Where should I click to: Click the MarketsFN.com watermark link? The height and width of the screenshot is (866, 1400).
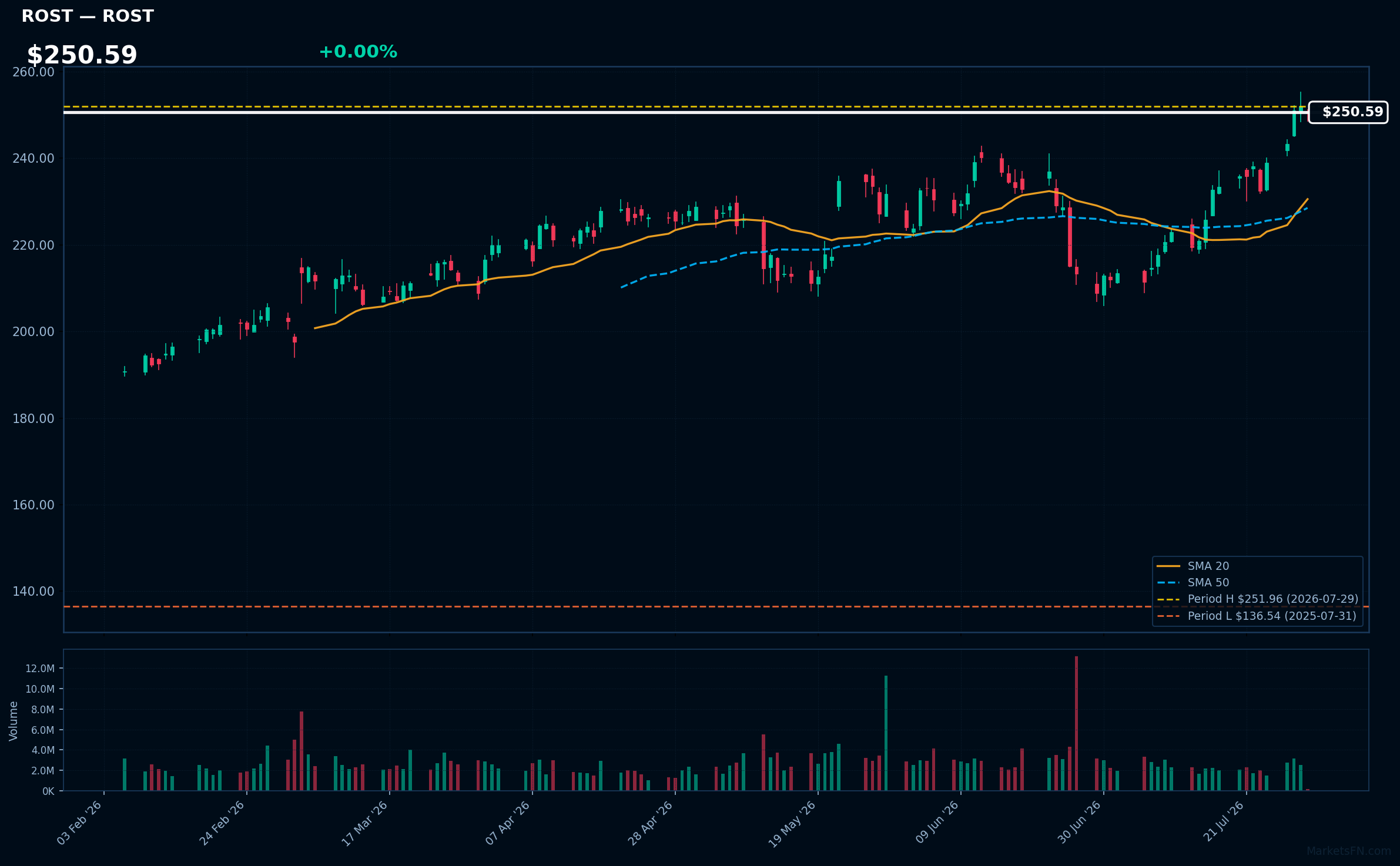1349,851
